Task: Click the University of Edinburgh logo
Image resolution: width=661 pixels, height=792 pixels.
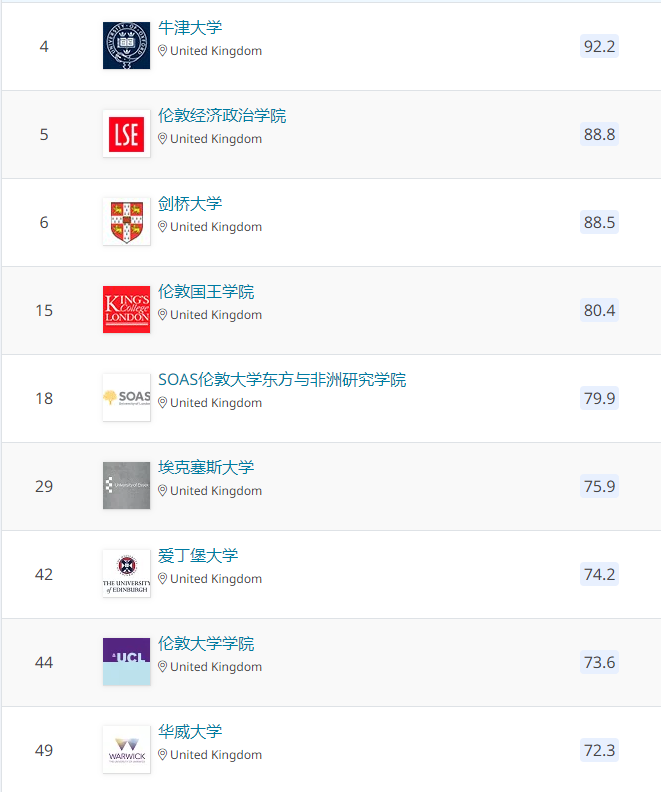Action: click(126, 574)
